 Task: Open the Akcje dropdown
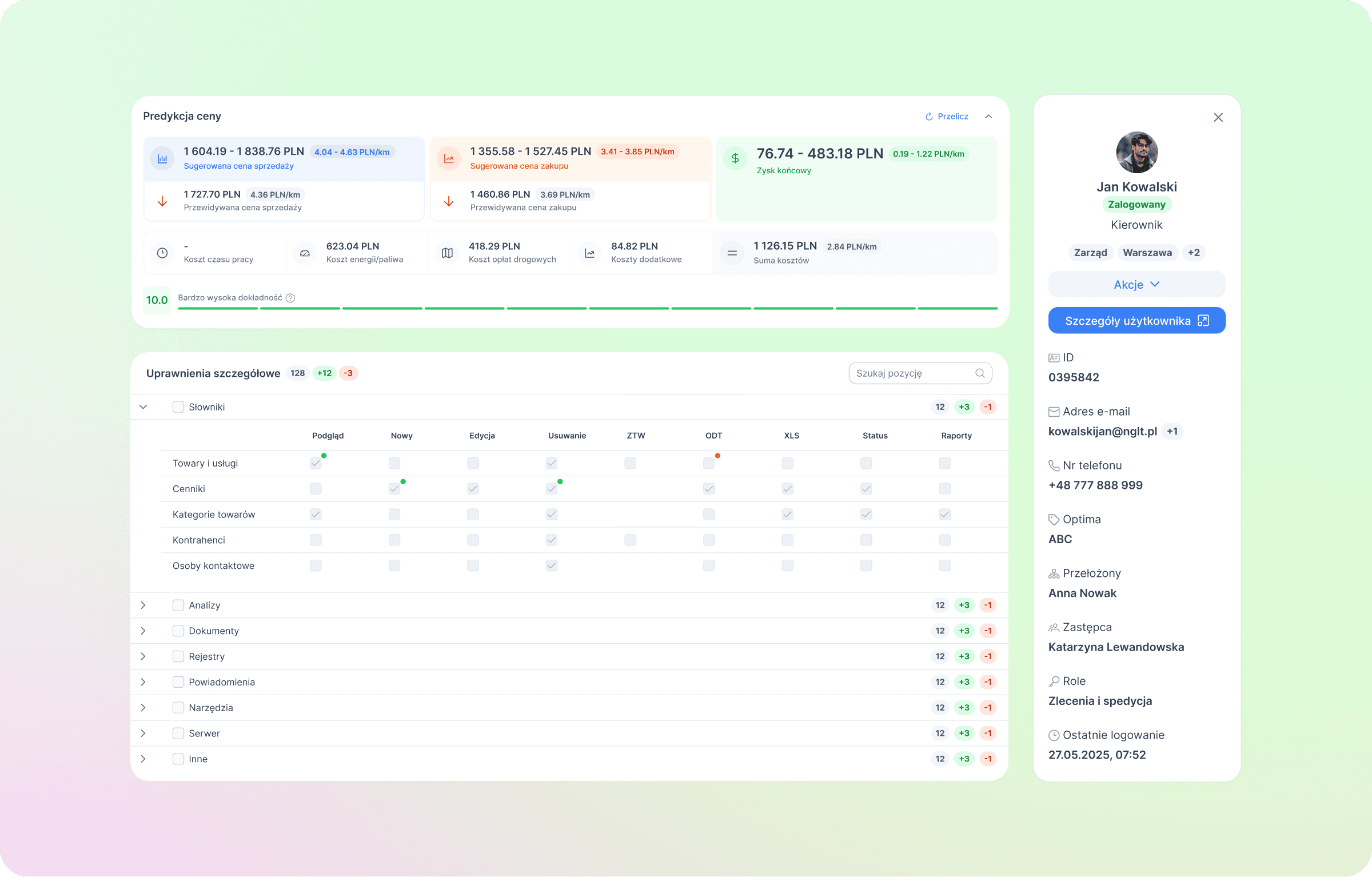tap(1136, 284)
